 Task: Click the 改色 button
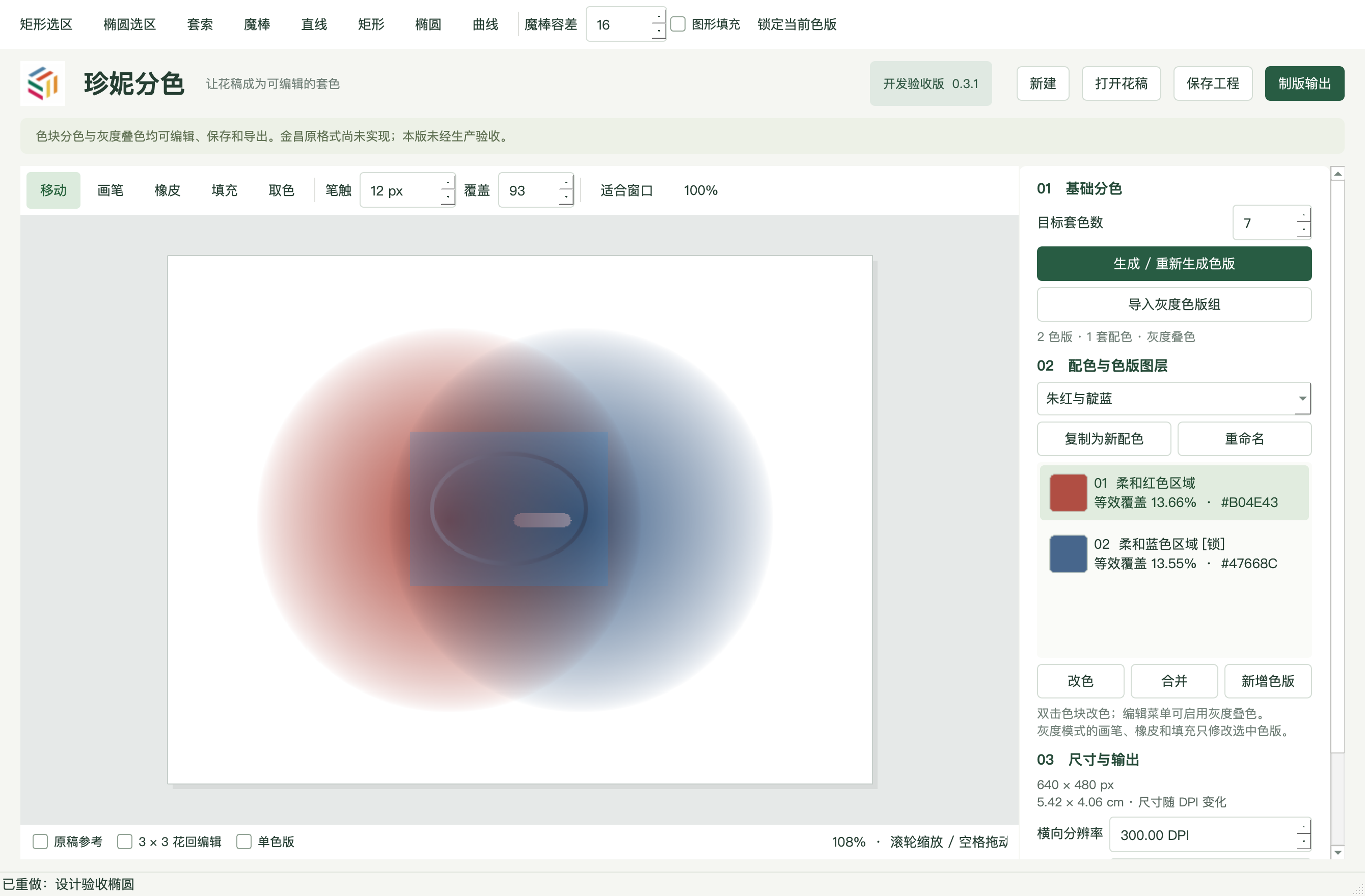(x=1080, y=681)
